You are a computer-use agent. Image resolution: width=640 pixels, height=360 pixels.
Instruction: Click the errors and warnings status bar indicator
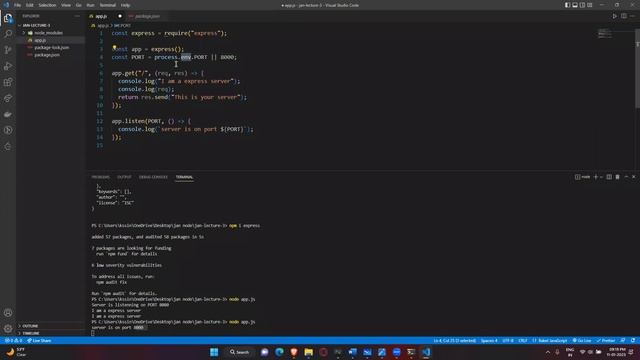[x=13, y=340]
